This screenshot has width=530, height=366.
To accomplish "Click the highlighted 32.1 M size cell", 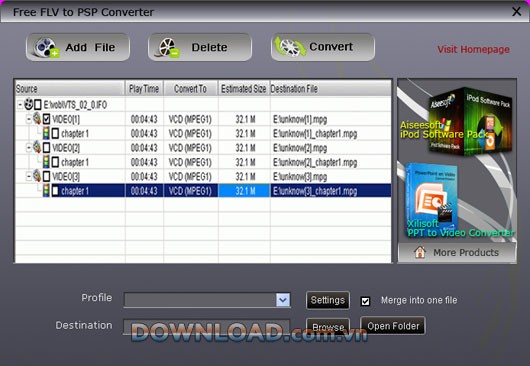I will click(244, 191).
